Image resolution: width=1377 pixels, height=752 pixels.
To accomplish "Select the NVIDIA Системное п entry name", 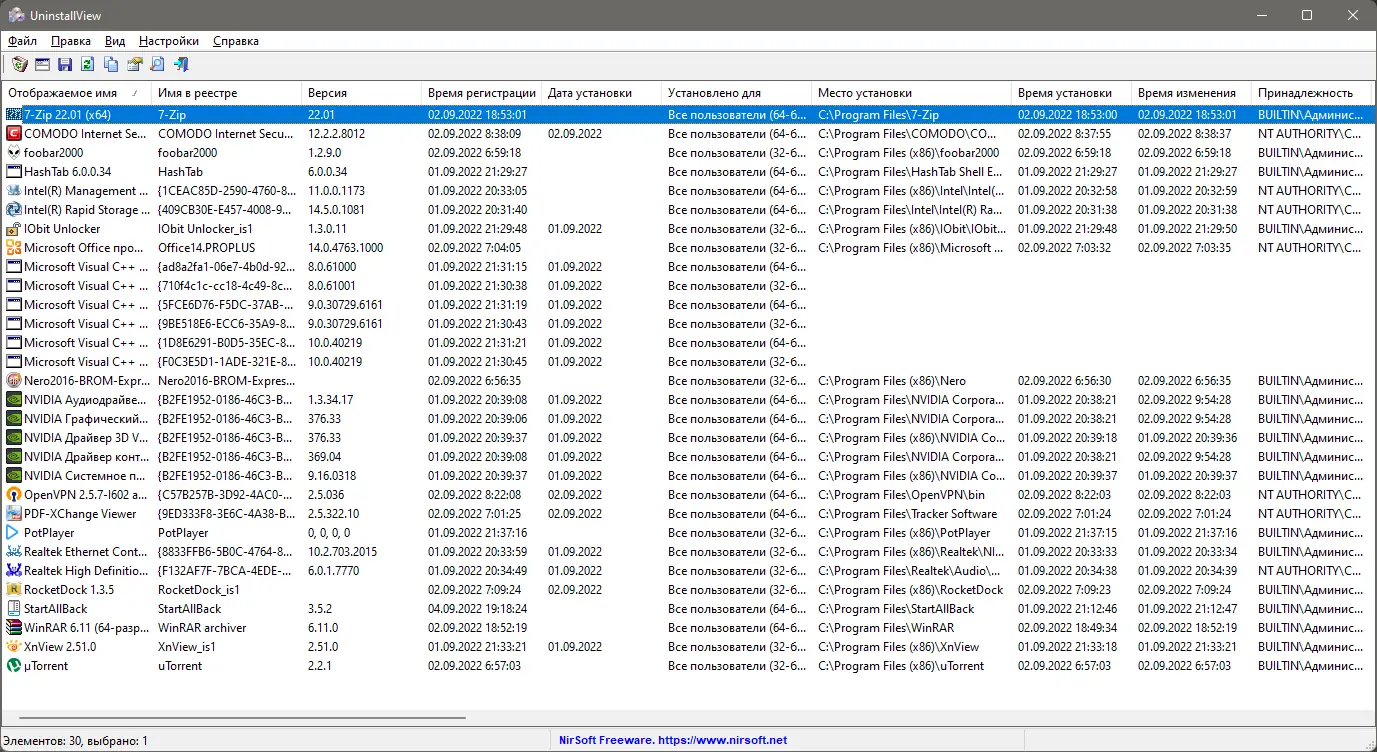I will tap(86, 476).
